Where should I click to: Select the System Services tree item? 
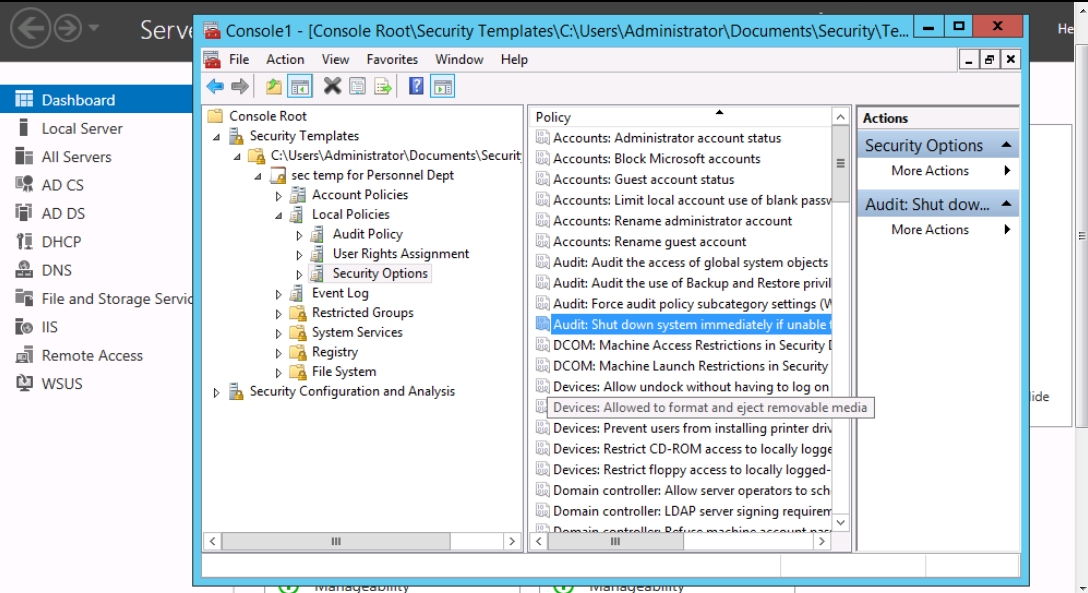357,332
